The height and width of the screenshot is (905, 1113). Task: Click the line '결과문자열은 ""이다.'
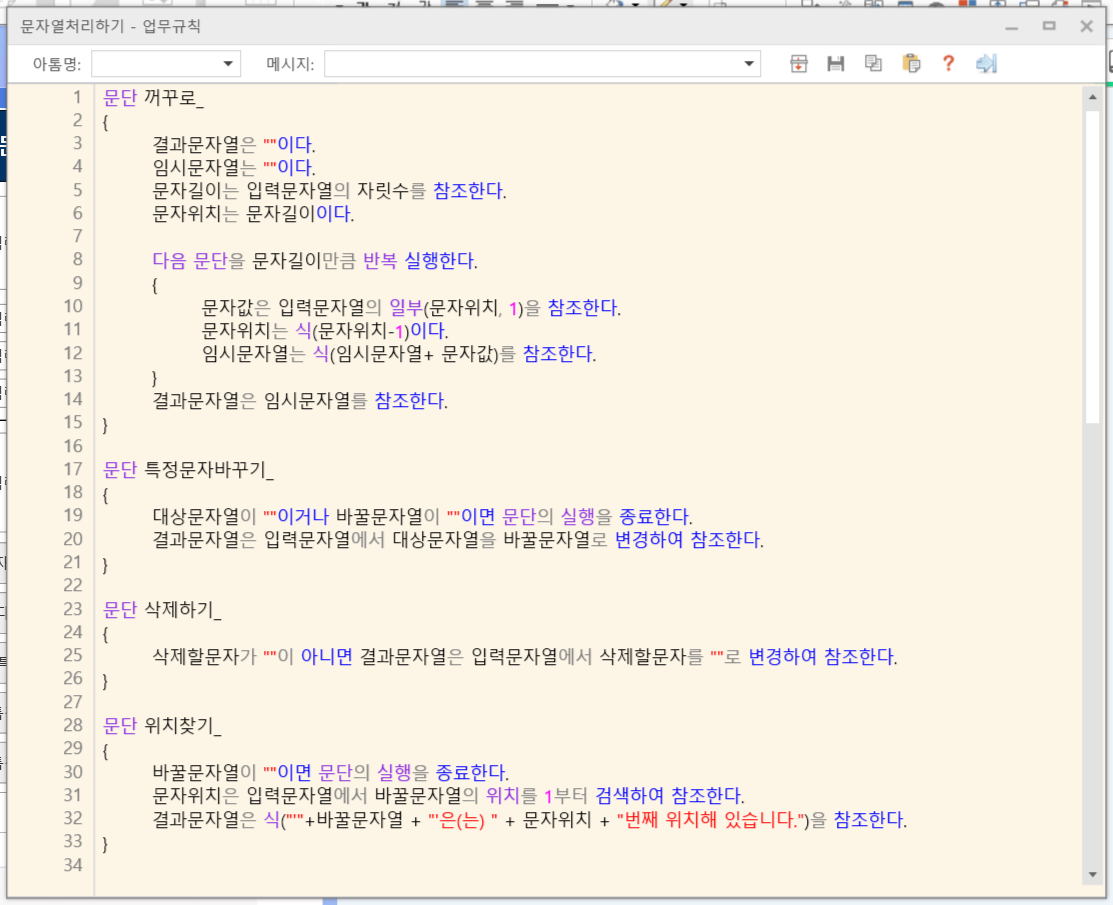[x=234, y=145]
